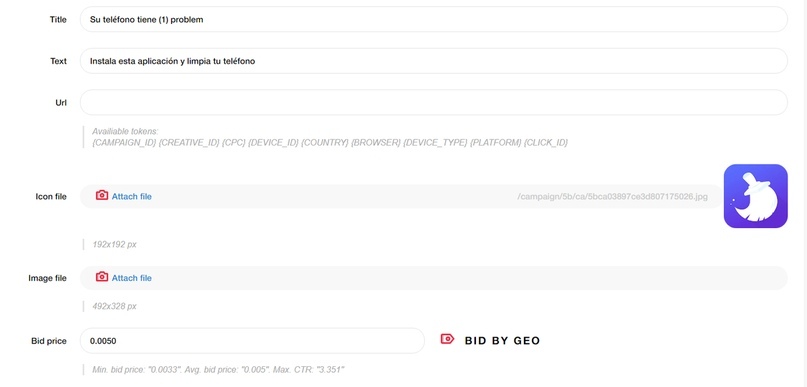This screenshot has width=807, height=387.
Task: Open the broom app icon preview
Action: (756, 196)
